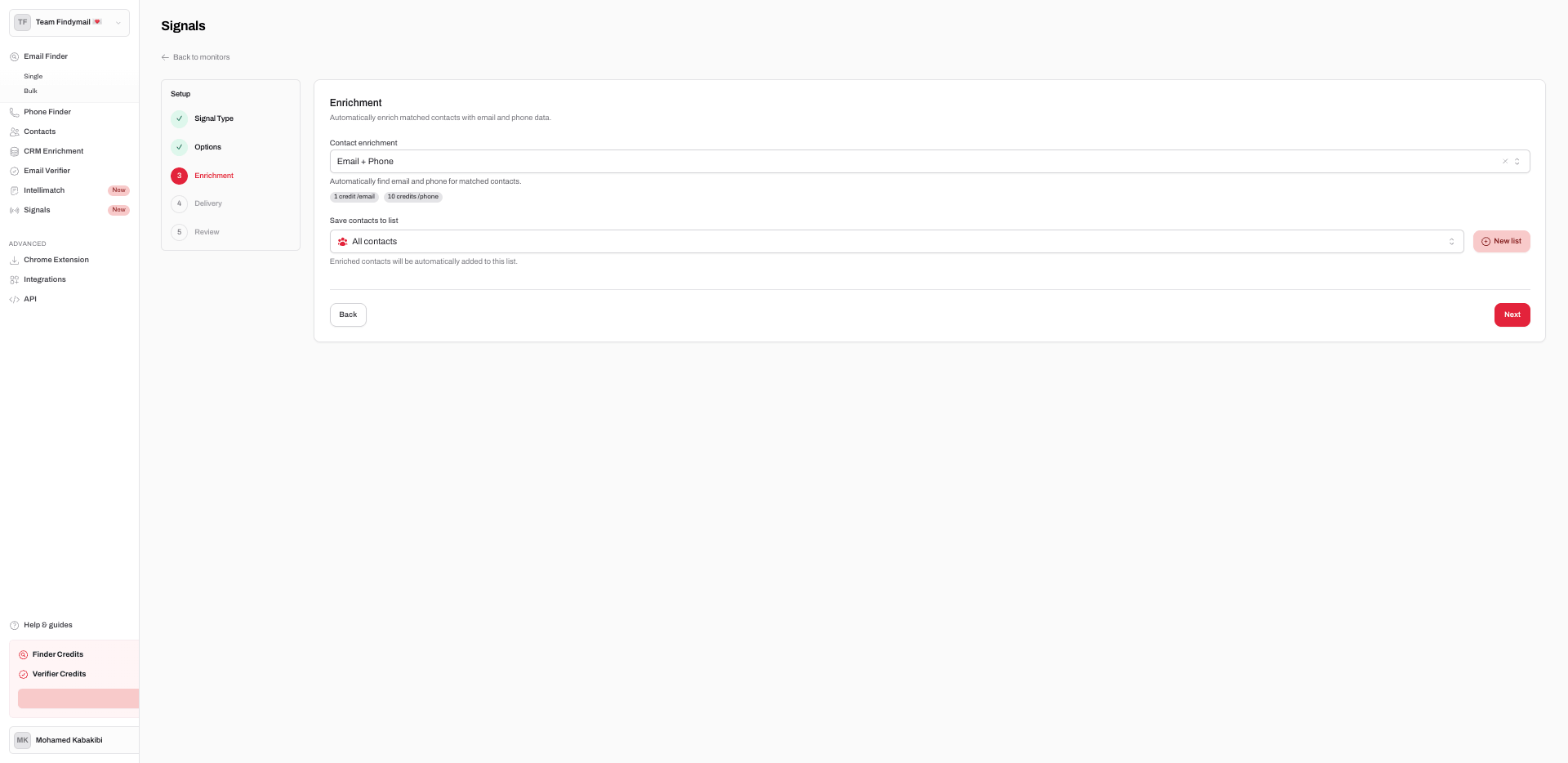Expand the Team Findymail workspace switcher
Viewport: 1568px width, 763px height.
(x=69, y=23)
